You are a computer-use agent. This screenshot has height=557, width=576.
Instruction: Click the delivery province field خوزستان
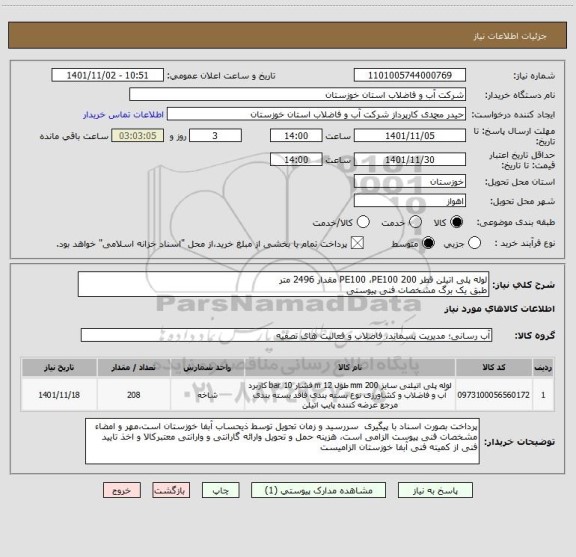click(x=410, y=182)
